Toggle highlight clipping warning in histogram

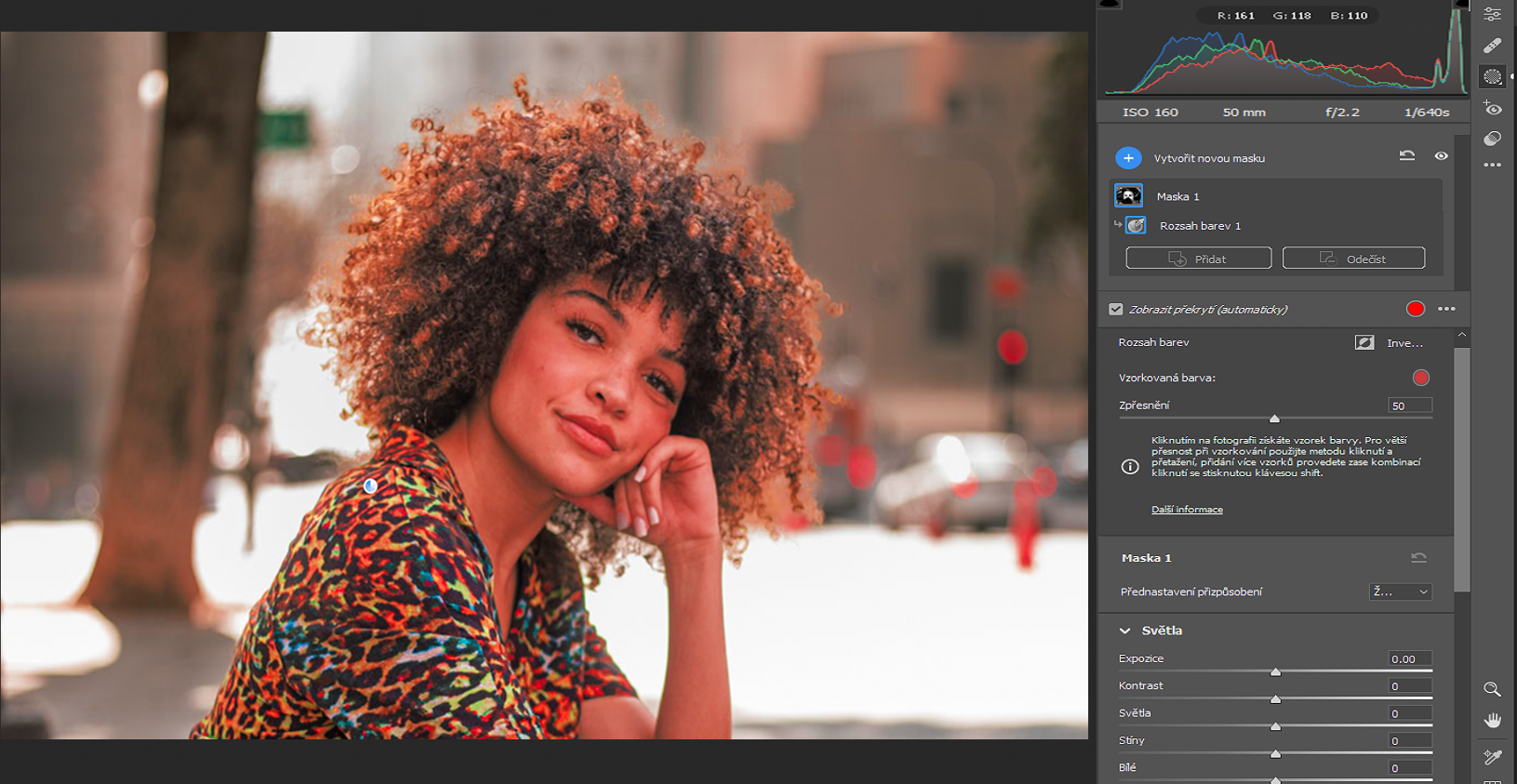click(x=1461, y=4)
